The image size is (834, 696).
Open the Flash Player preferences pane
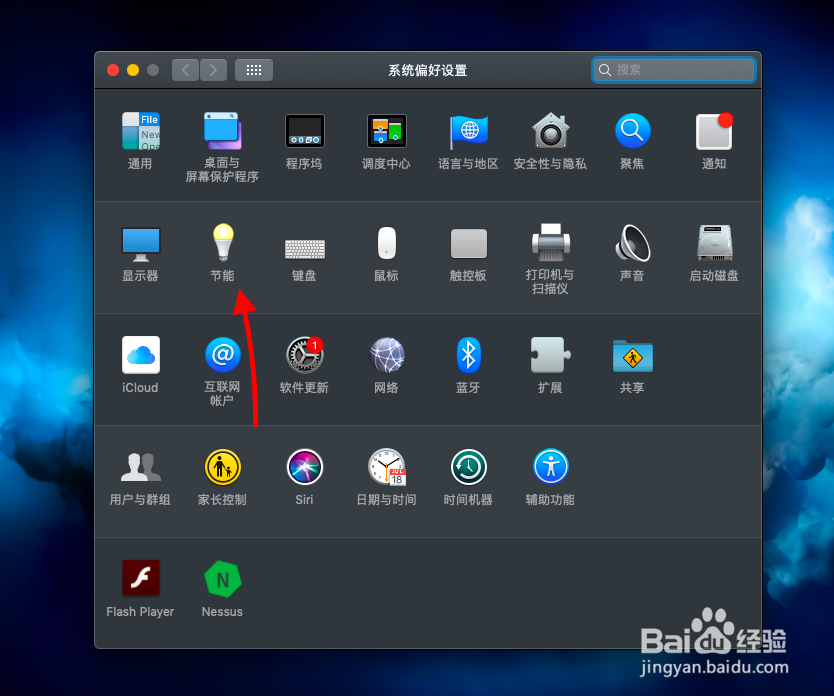[140, 578]
